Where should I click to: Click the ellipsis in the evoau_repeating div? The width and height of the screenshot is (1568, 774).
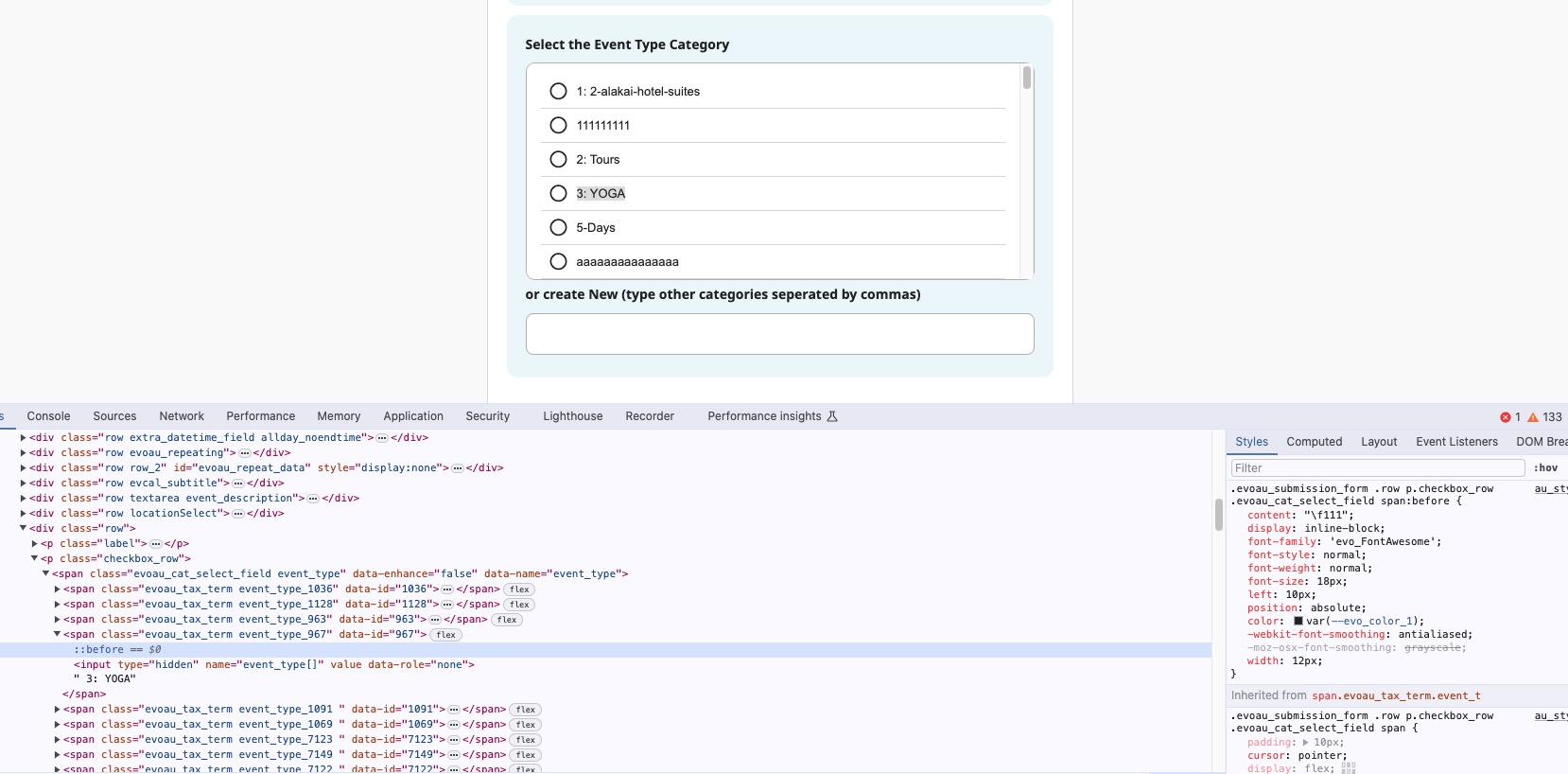pyautogui.click(x=245, y=453)
